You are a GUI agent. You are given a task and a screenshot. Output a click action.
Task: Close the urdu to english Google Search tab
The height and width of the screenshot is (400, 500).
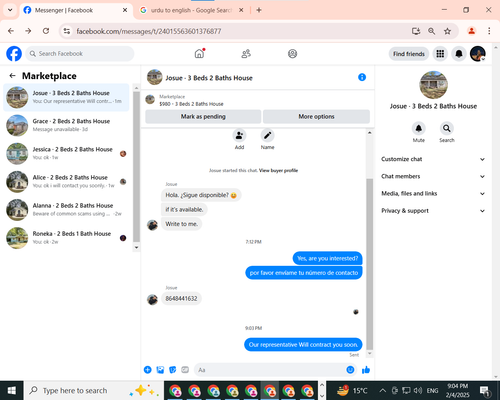pyautogui.click(x=241, y=10)
